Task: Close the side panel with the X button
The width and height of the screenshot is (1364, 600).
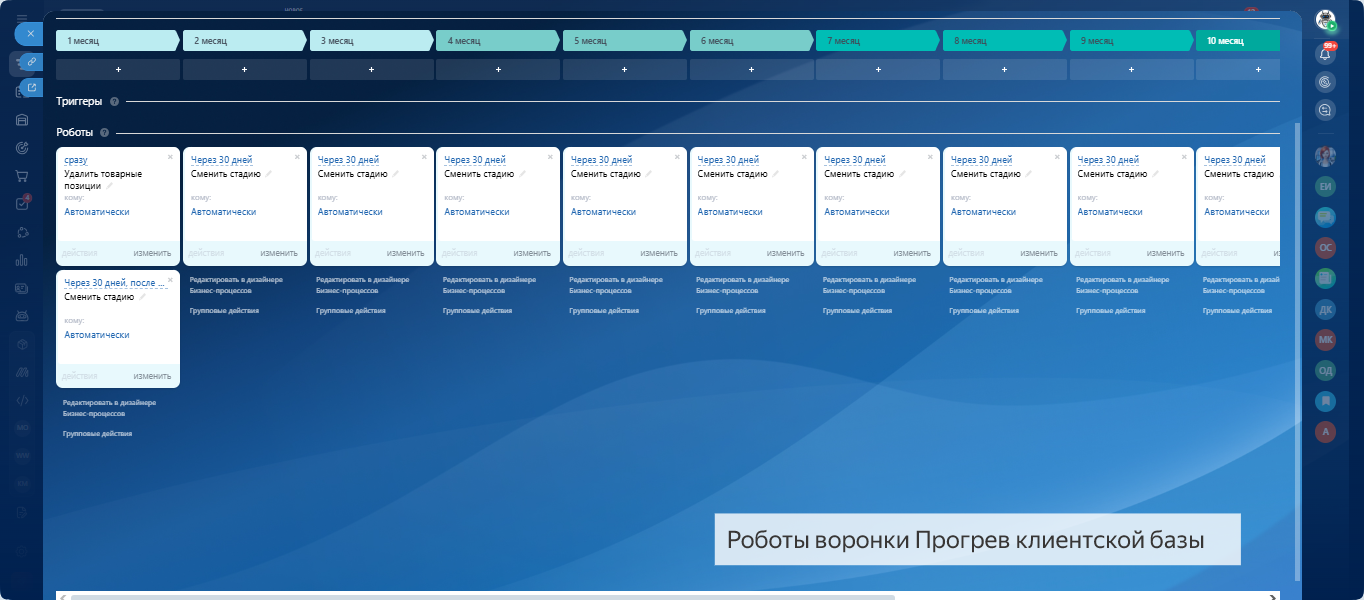Action: tap(30, 33)
